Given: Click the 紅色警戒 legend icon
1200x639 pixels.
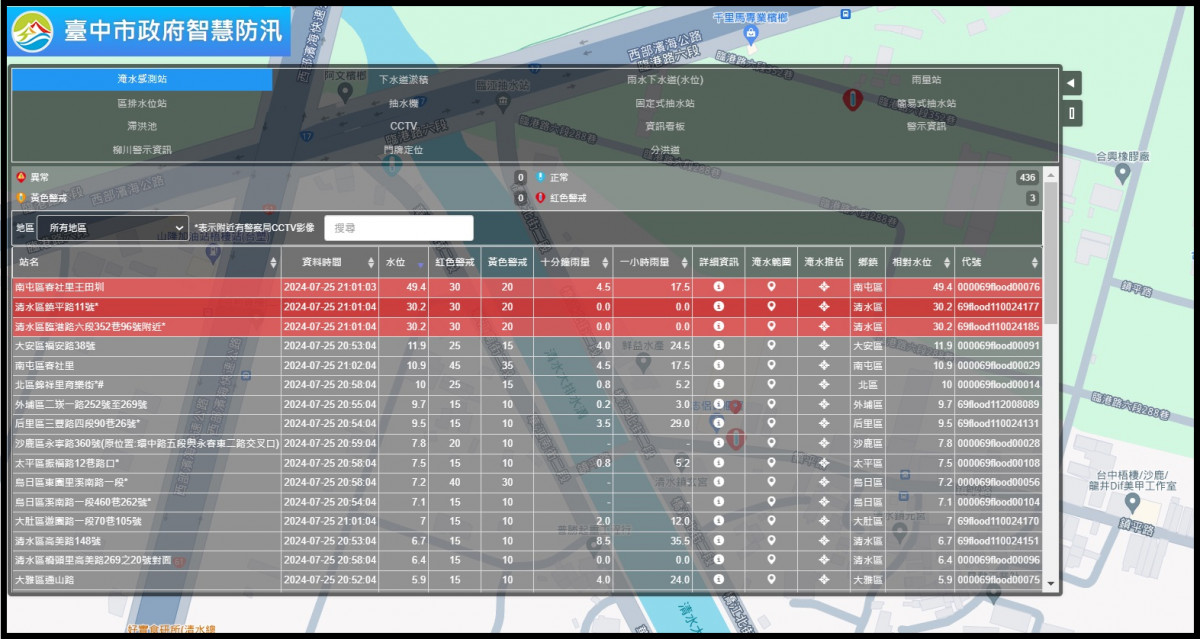Looking at the screenshot, I should (540, 197).
